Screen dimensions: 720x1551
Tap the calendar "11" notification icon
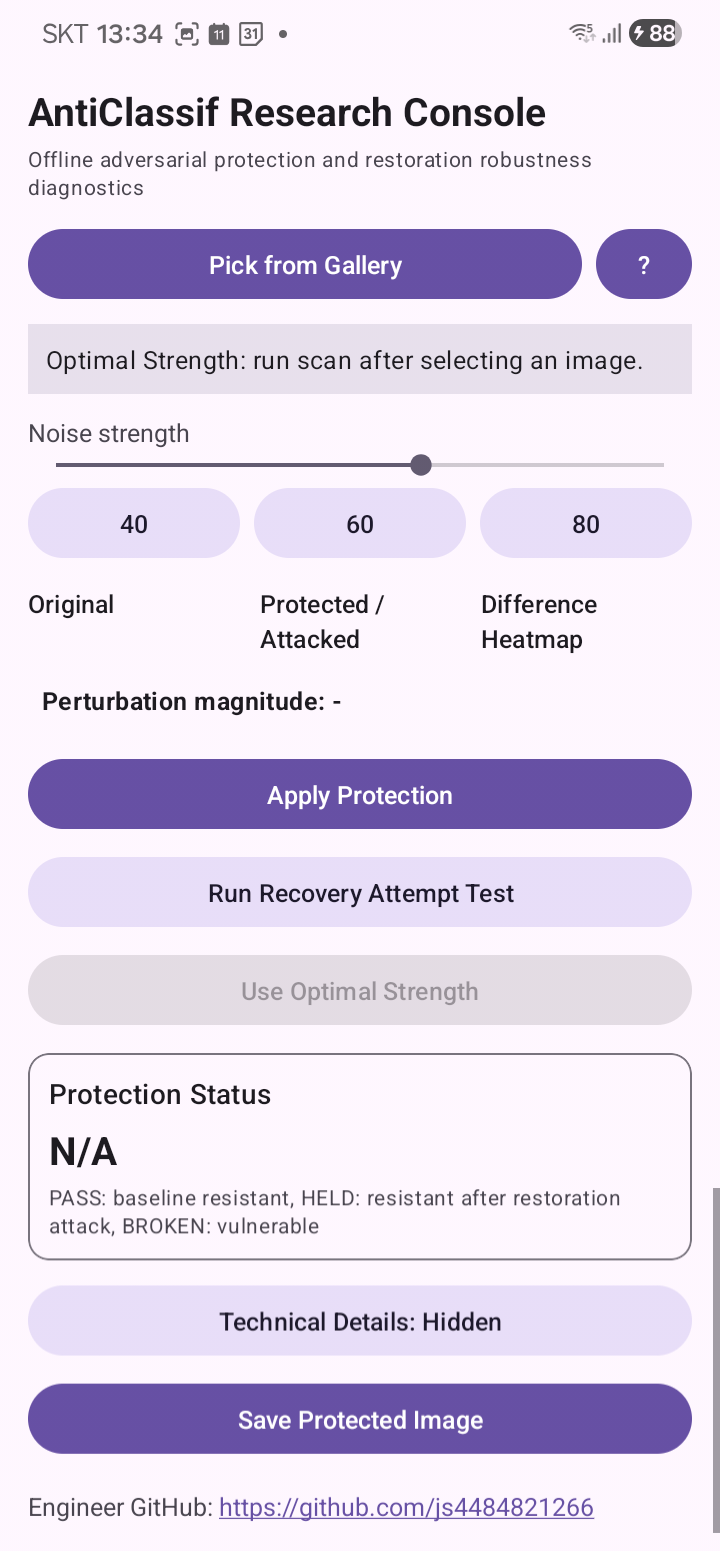(x=219, y=34)
